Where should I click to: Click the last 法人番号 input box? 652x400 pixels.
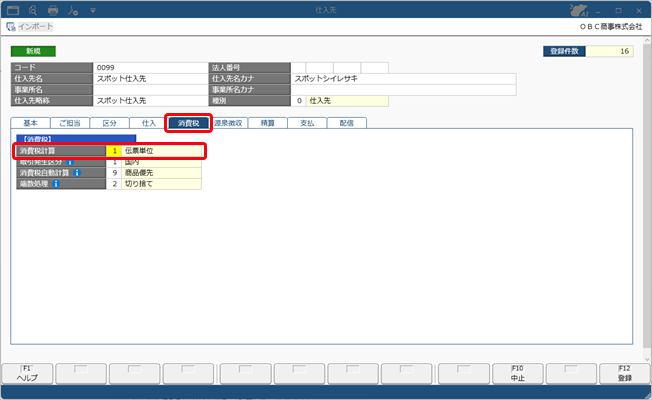[x=374, y=67]
